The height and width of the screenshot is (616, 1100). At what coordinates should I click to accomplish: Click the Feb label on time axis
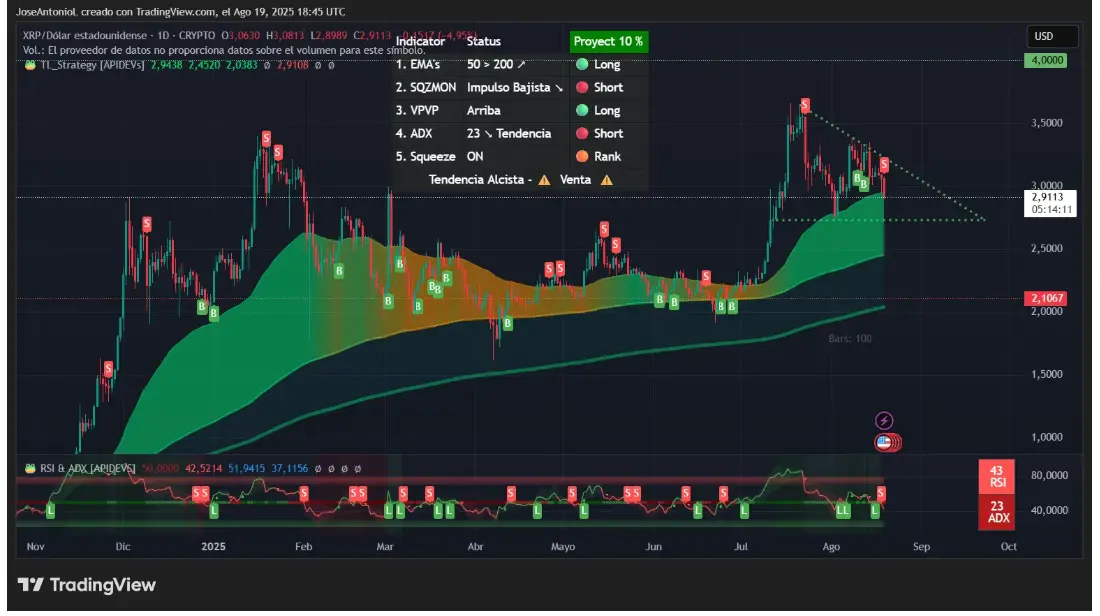click(303, 547)
